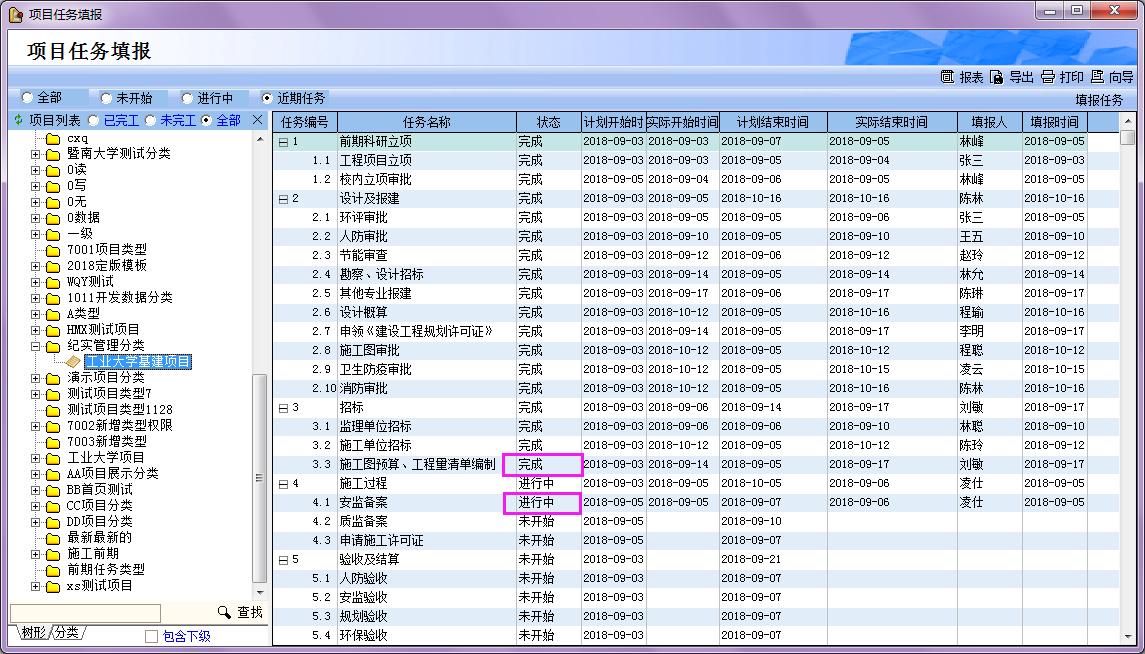The image size is (1145, 654).
Task: Click the 导出 export icon
Action: (997, 77)
